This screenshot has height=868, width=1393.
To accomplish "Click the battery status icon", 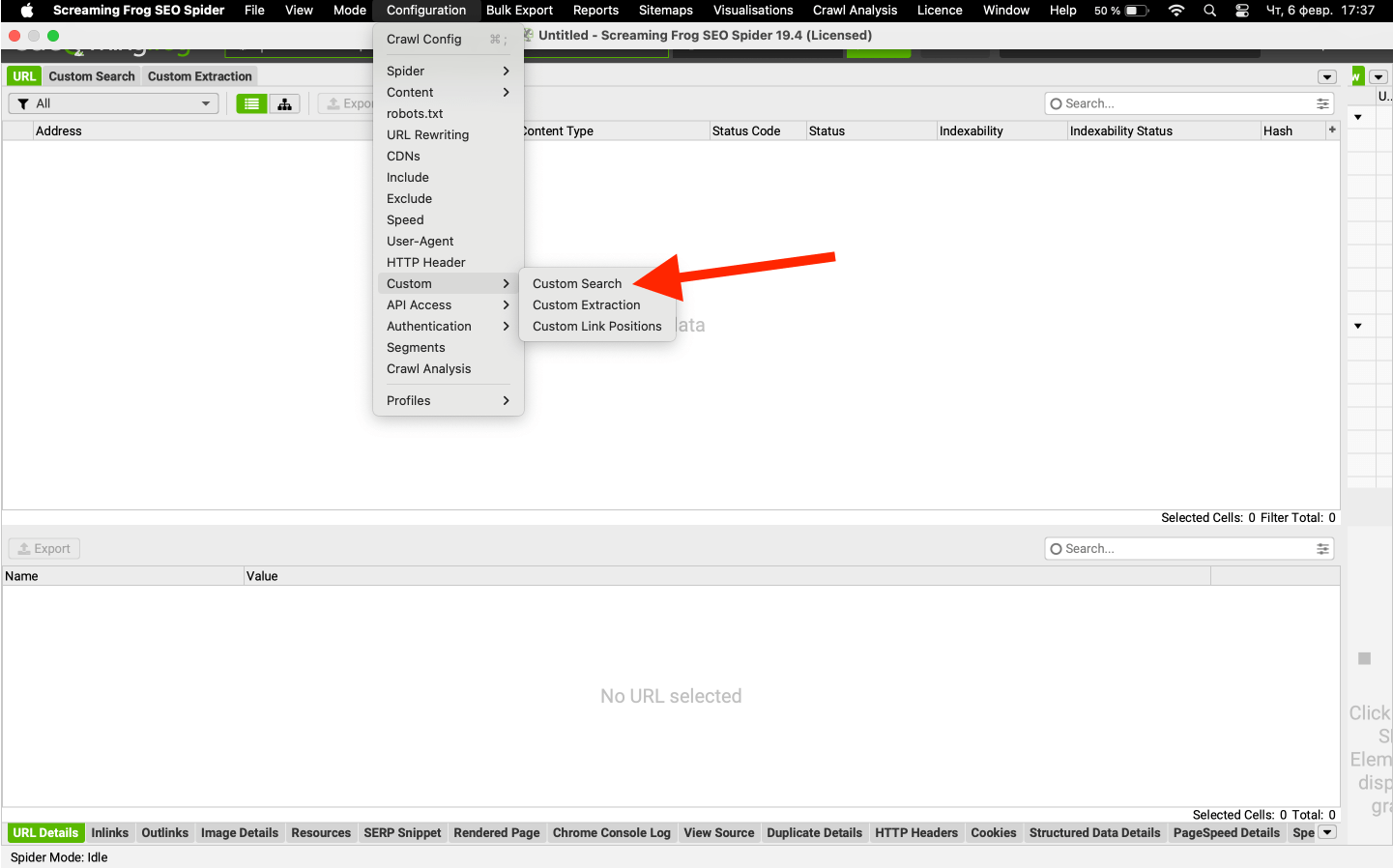I will (x=1137, y=11).
